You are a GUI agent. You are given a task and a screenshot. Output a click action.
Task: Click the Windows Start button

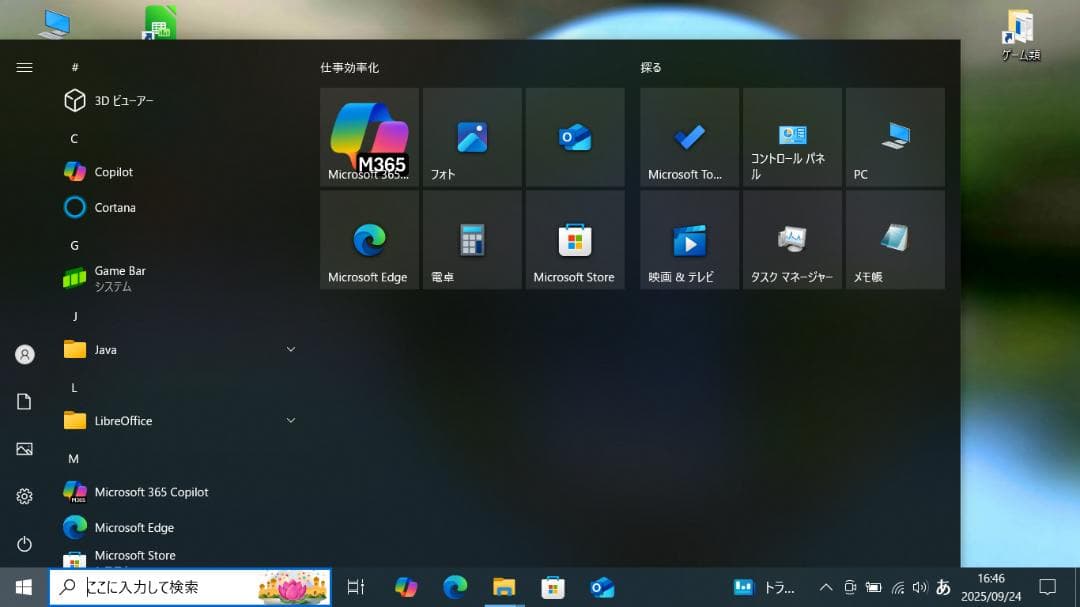click(24, 587)
